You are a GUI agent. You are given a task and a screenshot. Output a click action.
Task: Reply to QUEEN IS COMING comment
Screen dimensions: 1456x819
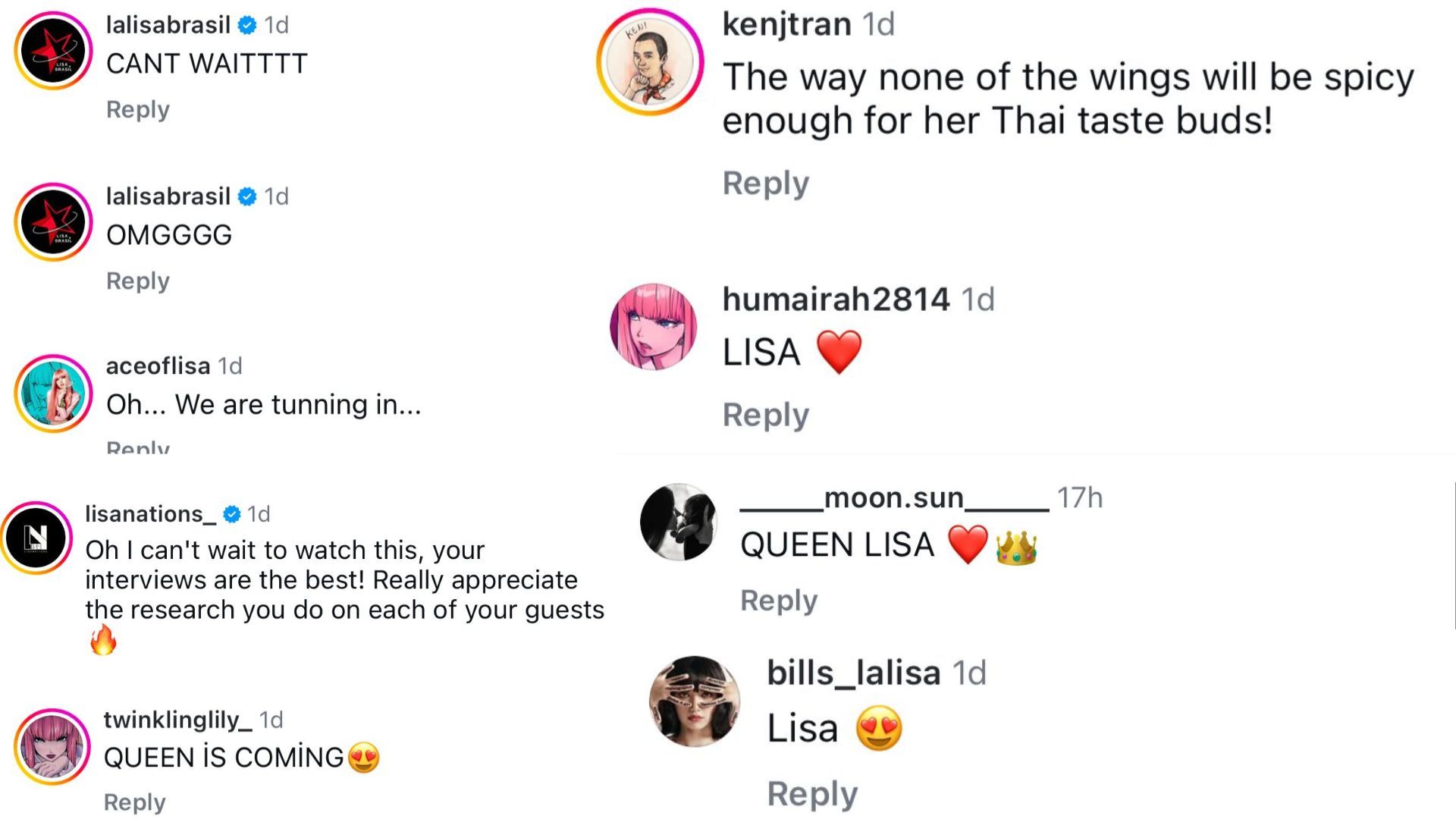coord(134,802)
